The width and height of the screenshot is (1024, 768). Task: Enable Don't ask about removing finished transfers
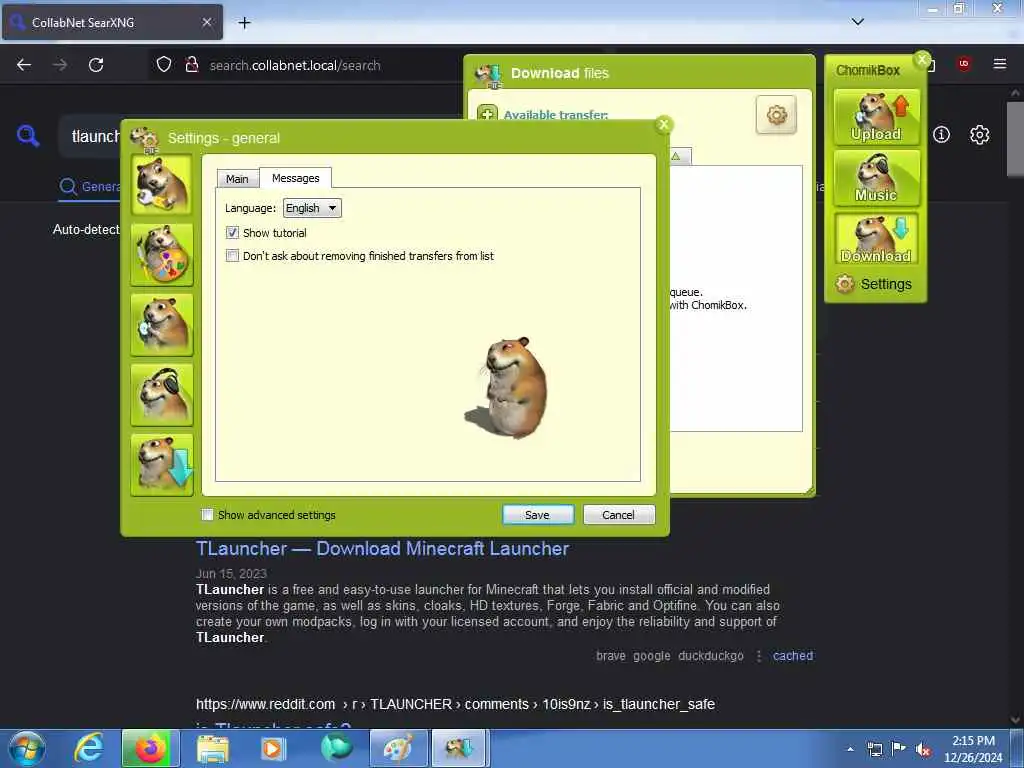click(x=232, y=255)
